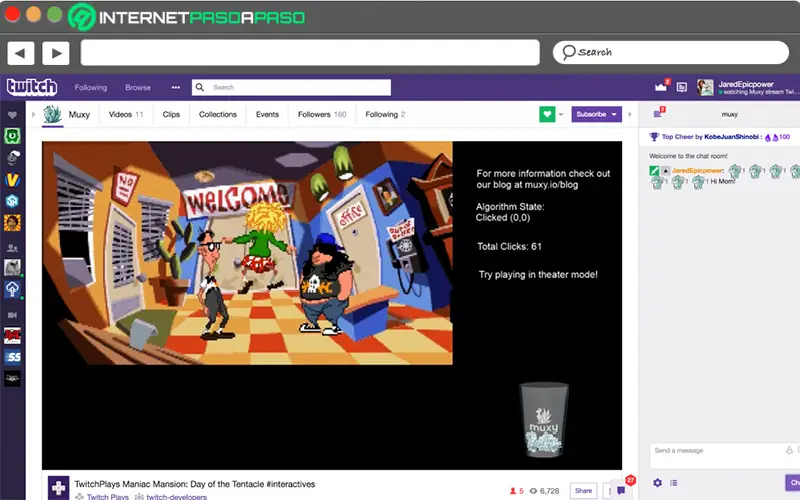Click the green heart follow button
Screen dimensions: 800x500
[x=547, y=114]
